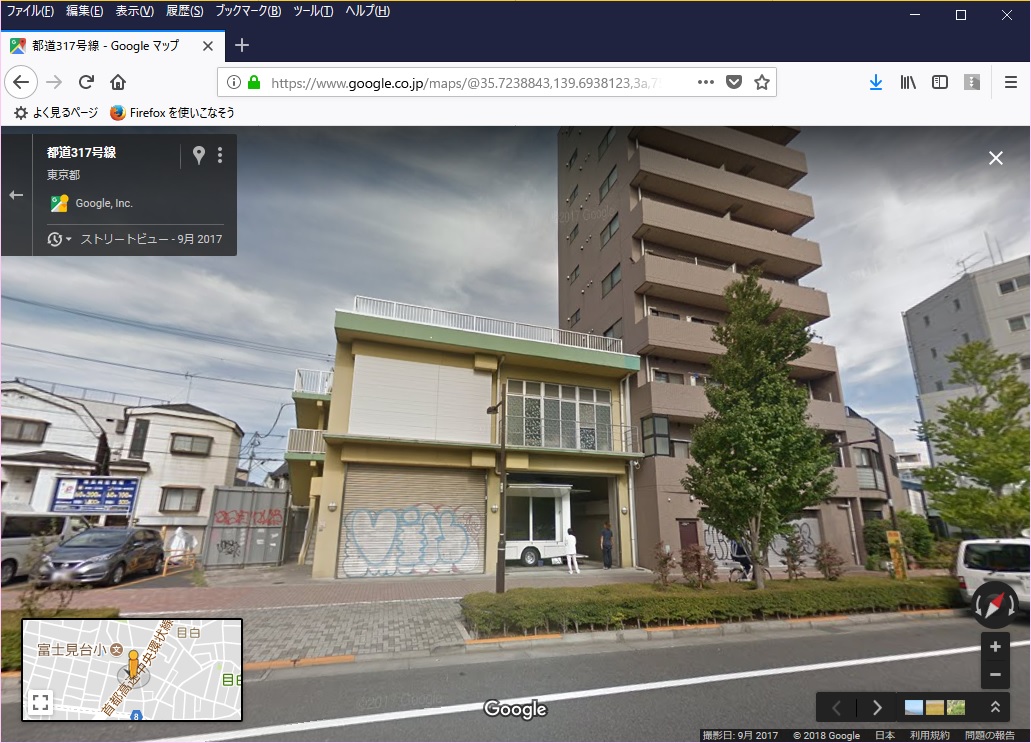
Task: Zoom out with the minus button
Action: point(994,675)
